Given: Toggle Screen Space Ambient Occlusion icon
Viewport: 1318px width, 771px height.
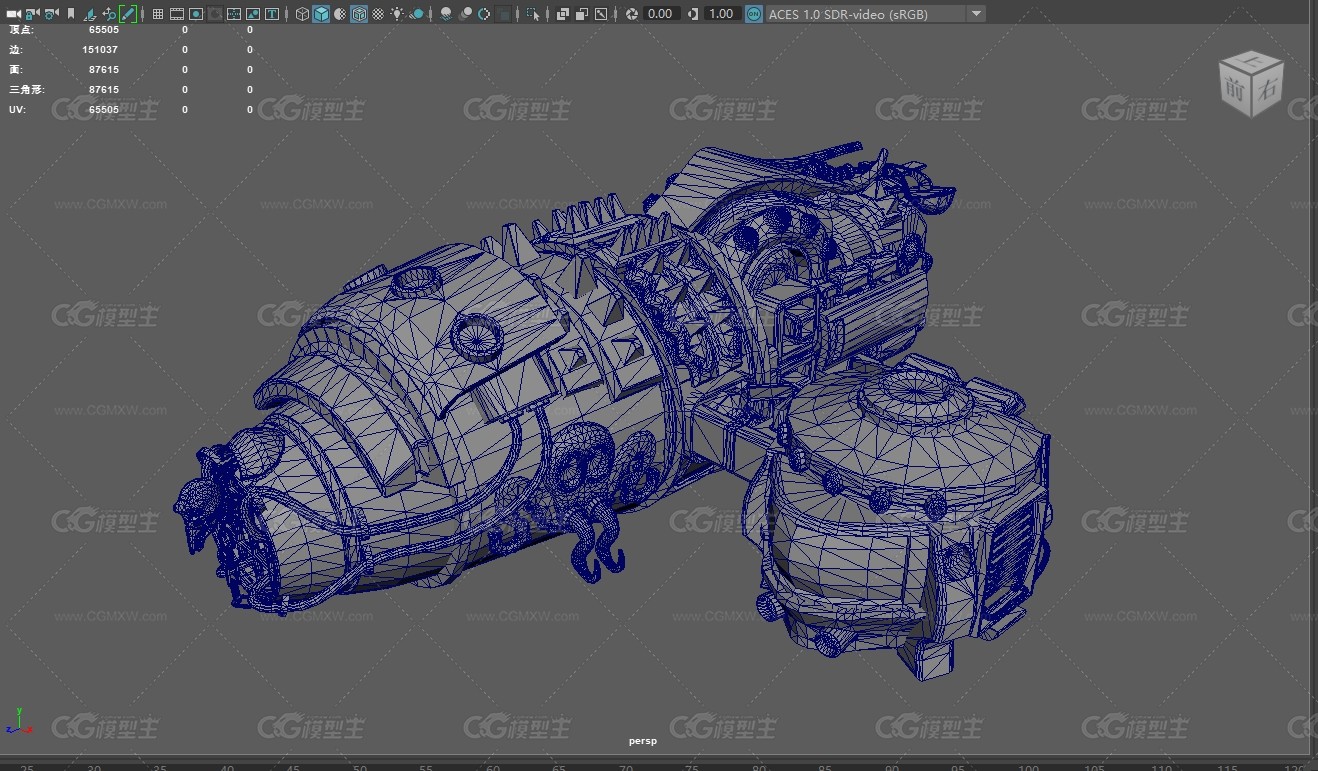Looking at the screenshot, I should [446, 14].
